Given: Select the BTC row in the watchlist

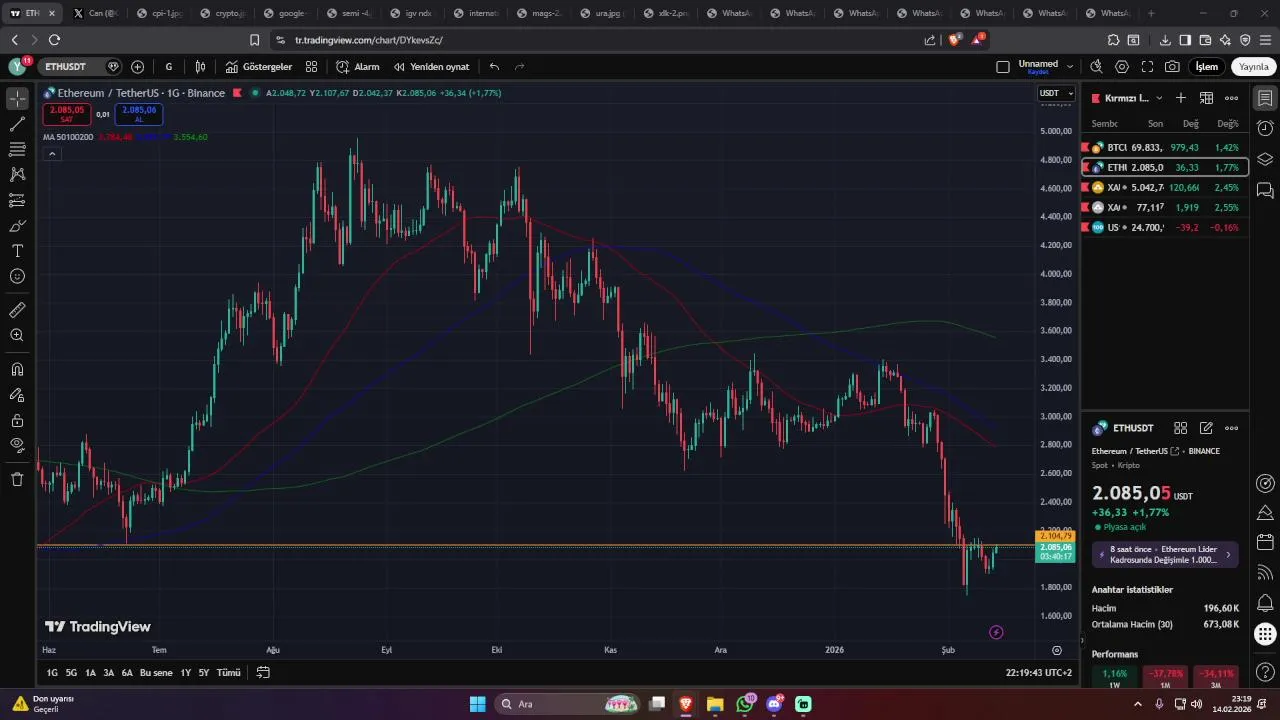Looking at the screenshot, I should [1165, 147].
